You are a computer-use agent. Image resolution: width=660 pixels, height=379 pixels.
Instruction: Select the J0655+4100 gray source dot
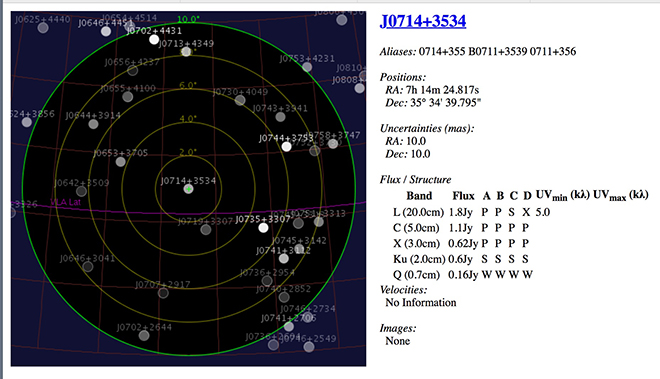128,97
